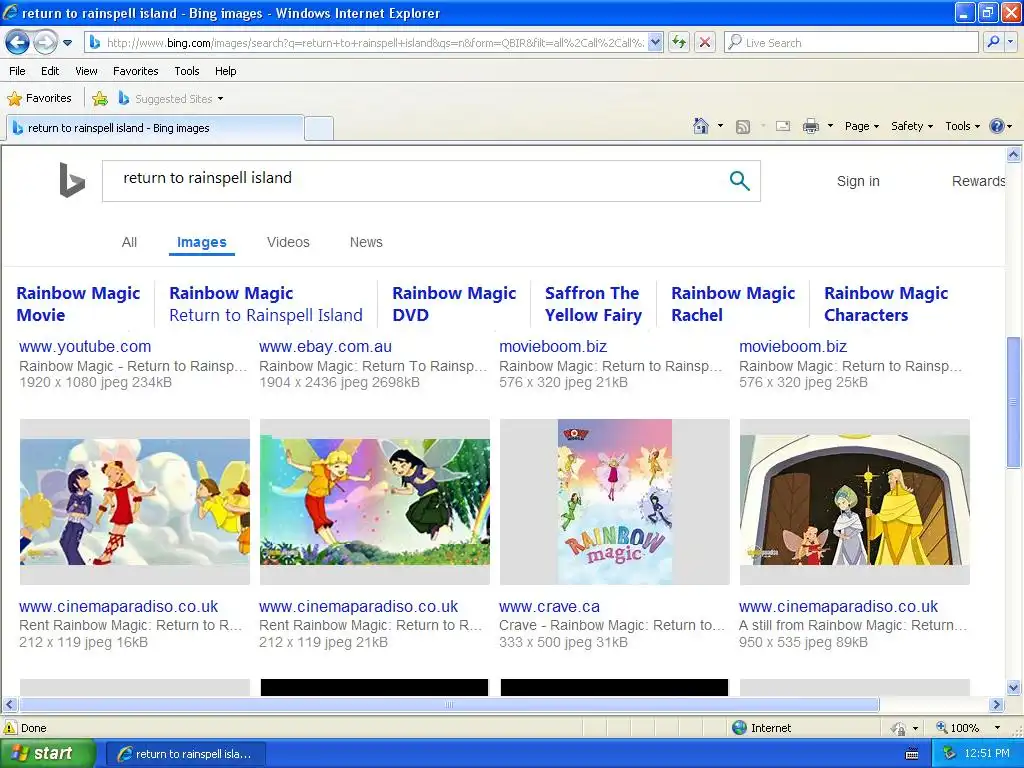Click the browser Back arrow button
Screen dimensions: 1024x768
click(x=18, y=43)
